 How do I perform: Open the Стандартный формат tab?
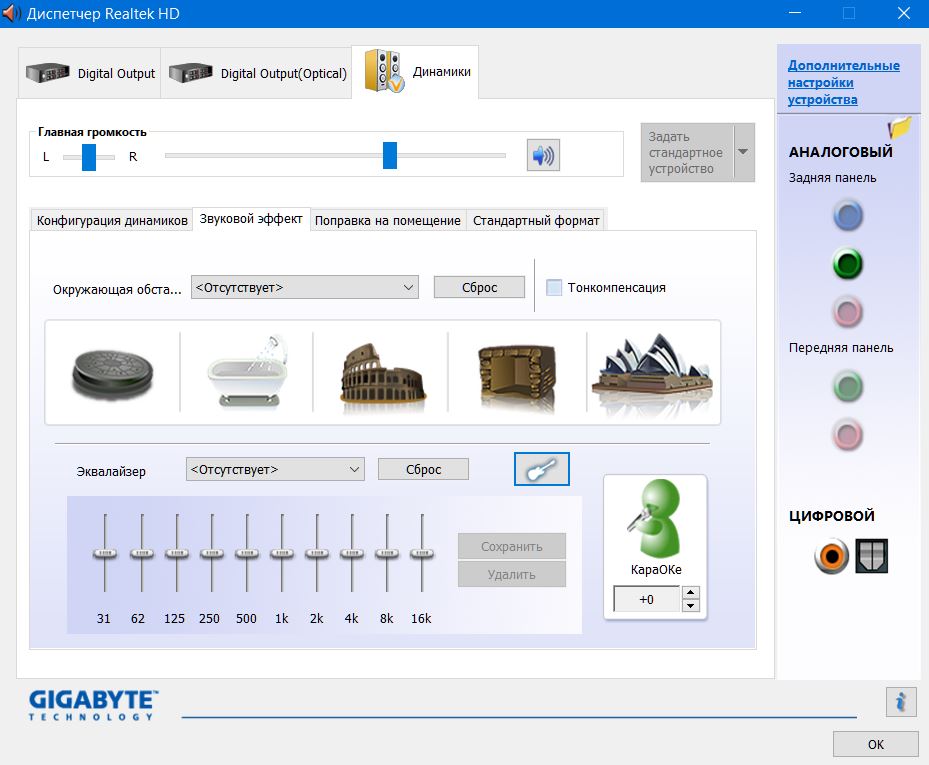(x=536, y=220)
